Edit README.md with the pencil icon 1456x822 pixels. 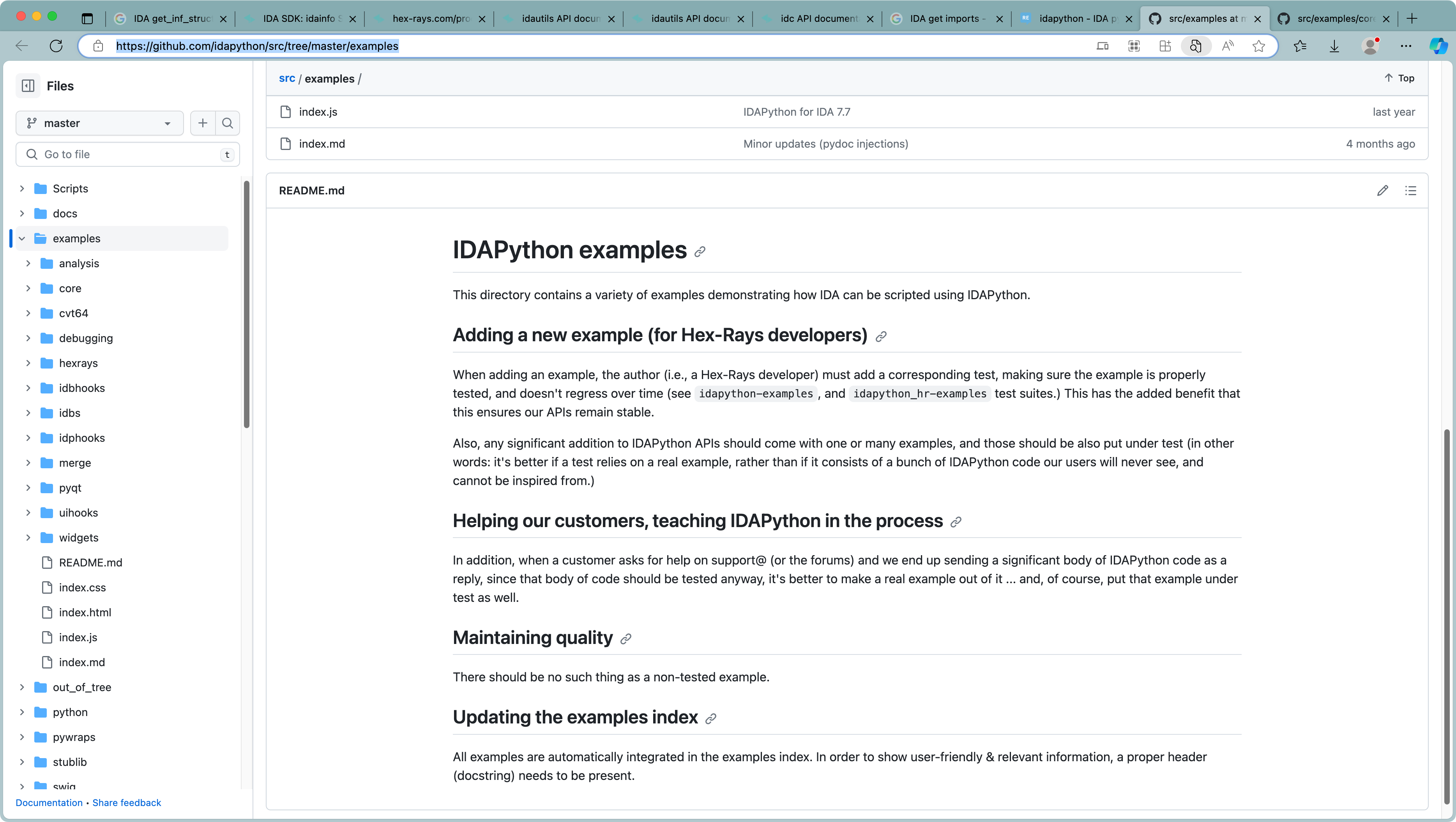tap(1382, 191)
